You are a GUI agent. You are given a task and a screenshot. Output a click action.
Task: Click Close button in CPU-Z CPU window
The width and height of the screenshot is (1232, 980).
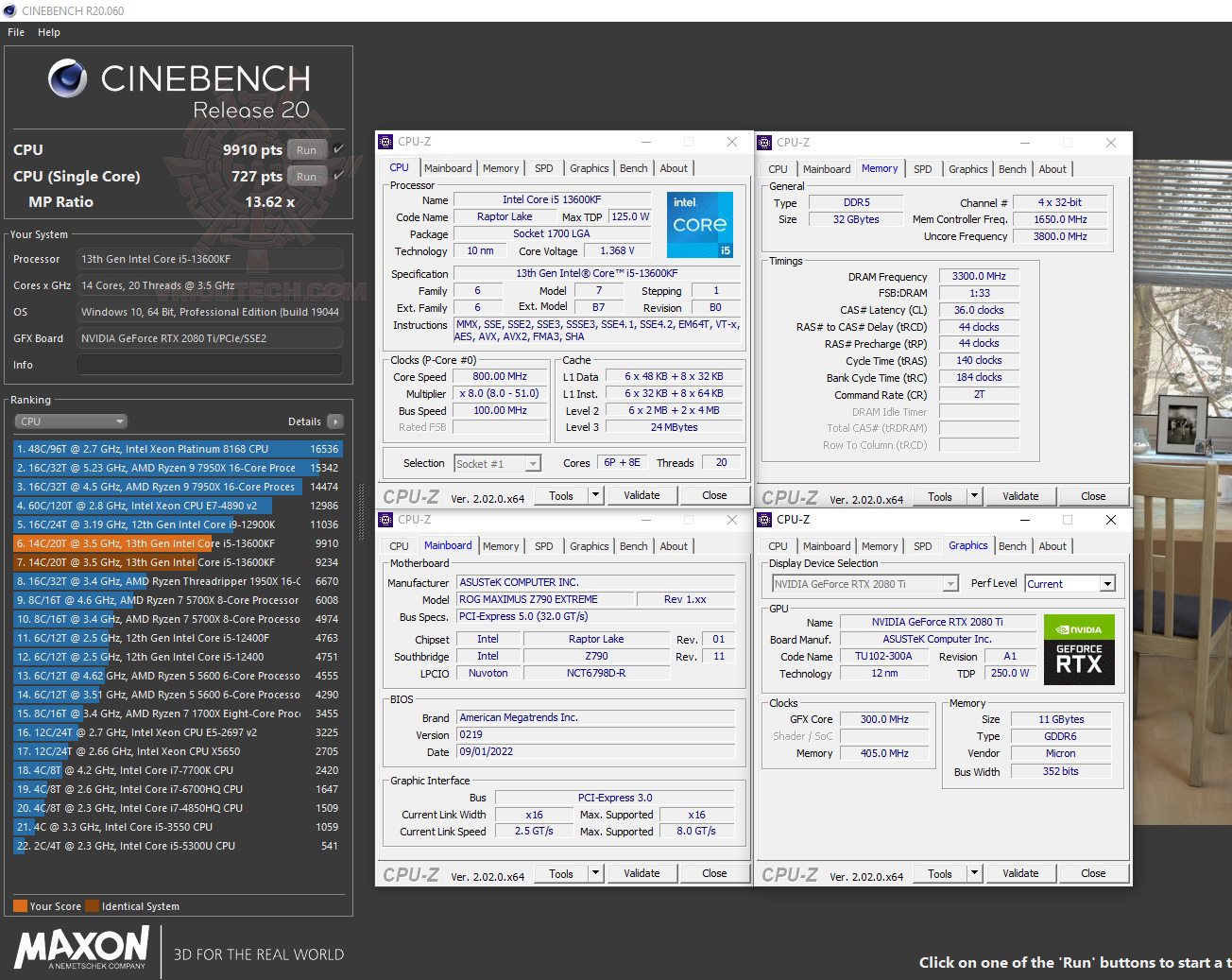coord(714,495)
